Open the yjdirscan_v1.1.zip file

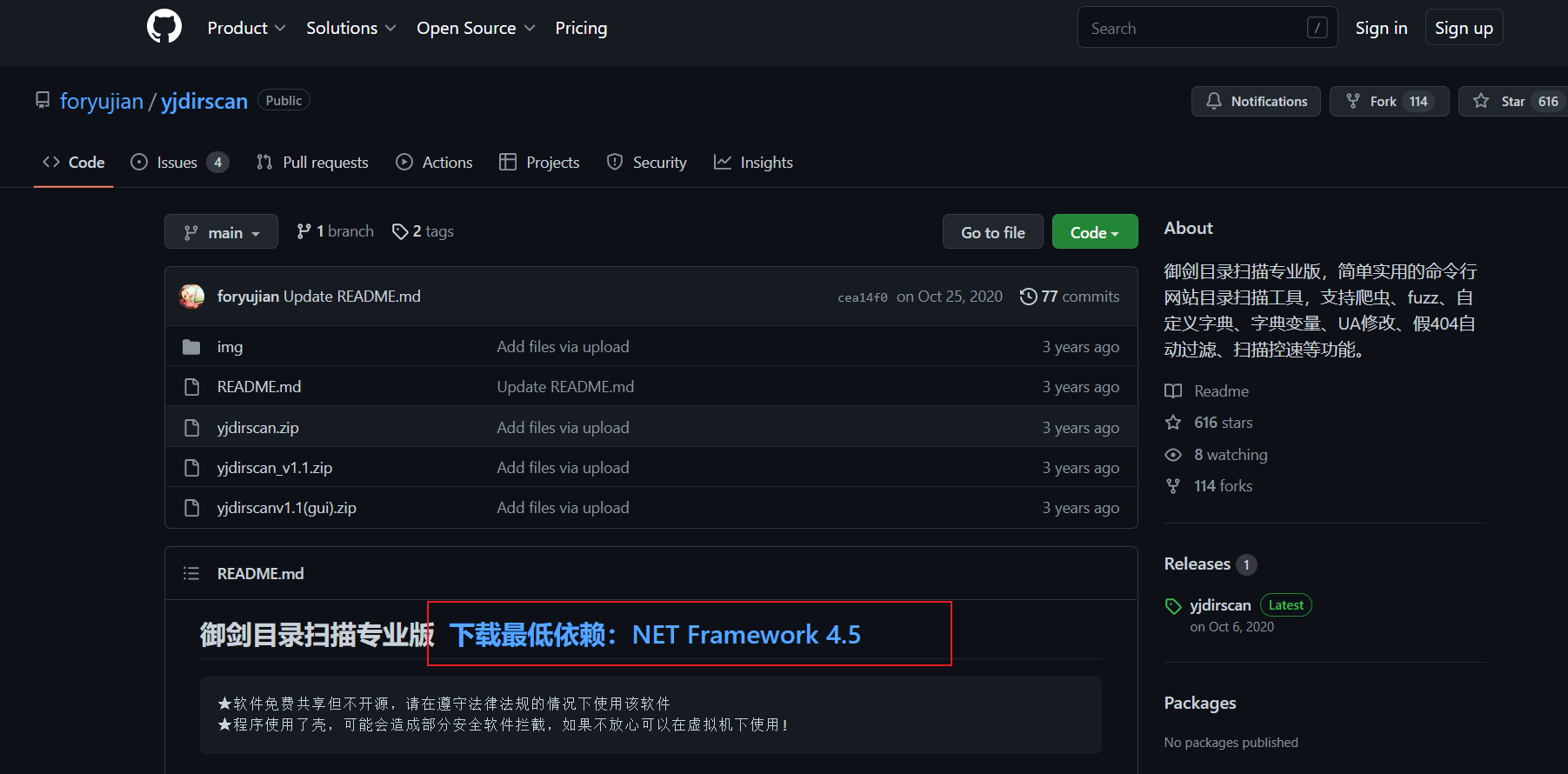click(x=275, y=468)
